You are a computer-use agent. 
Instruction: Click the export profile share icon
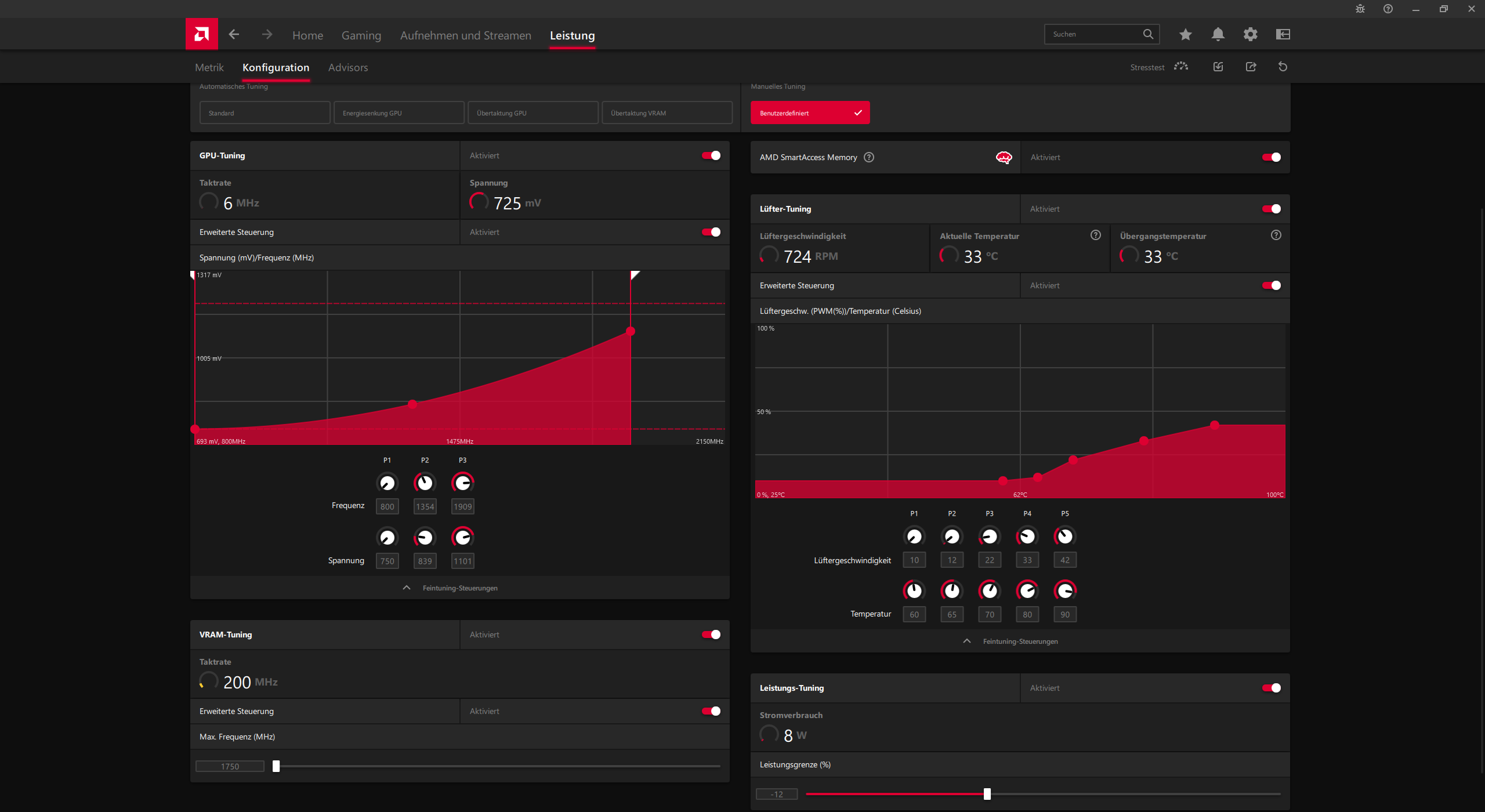pyautogui.click(x=1251, y=67)
